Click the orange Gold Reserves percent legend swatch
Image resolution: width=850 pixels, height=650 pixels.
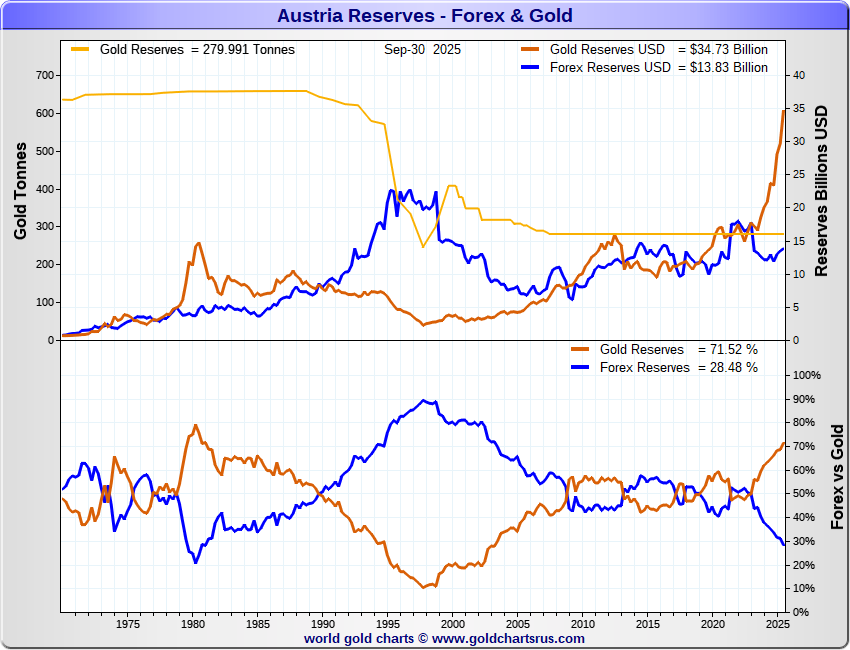tap(580, 350)
